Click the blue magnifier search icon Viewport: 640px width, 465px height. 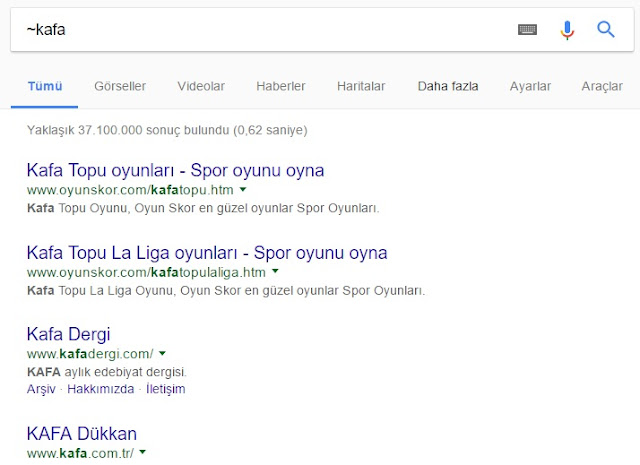[x=606, y=29]
